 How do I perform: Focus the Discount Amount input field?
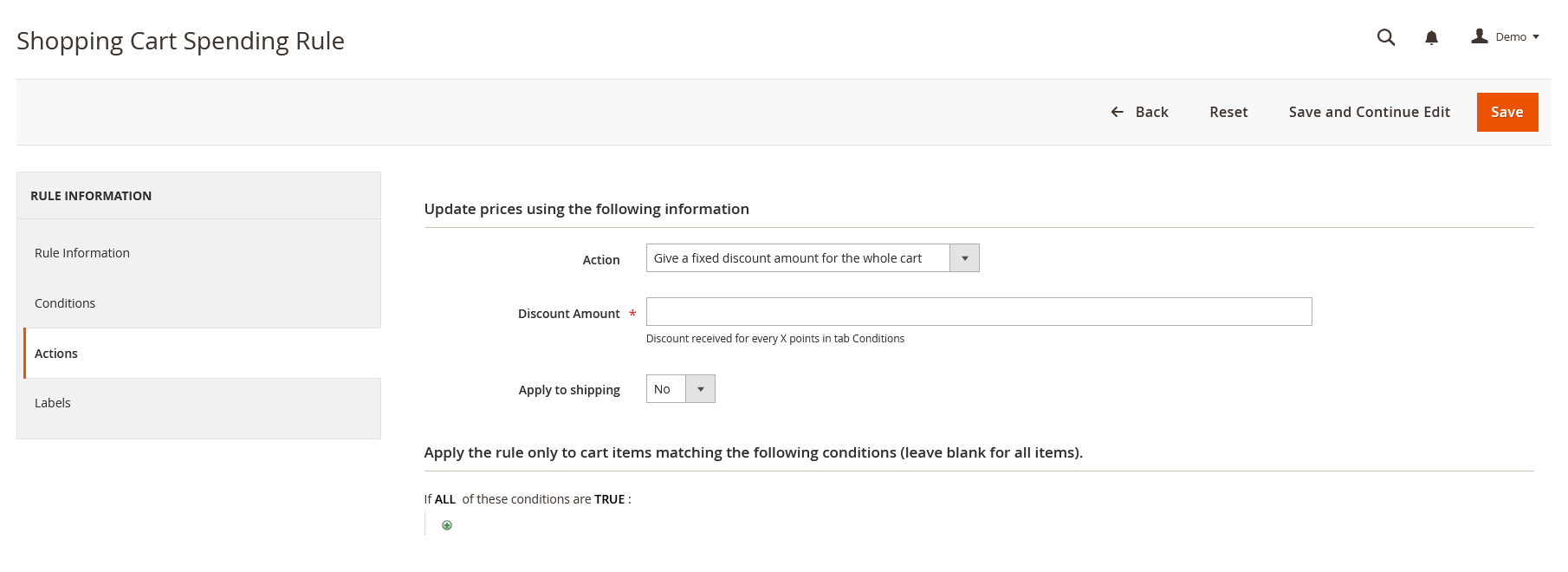tap(978, 312)
